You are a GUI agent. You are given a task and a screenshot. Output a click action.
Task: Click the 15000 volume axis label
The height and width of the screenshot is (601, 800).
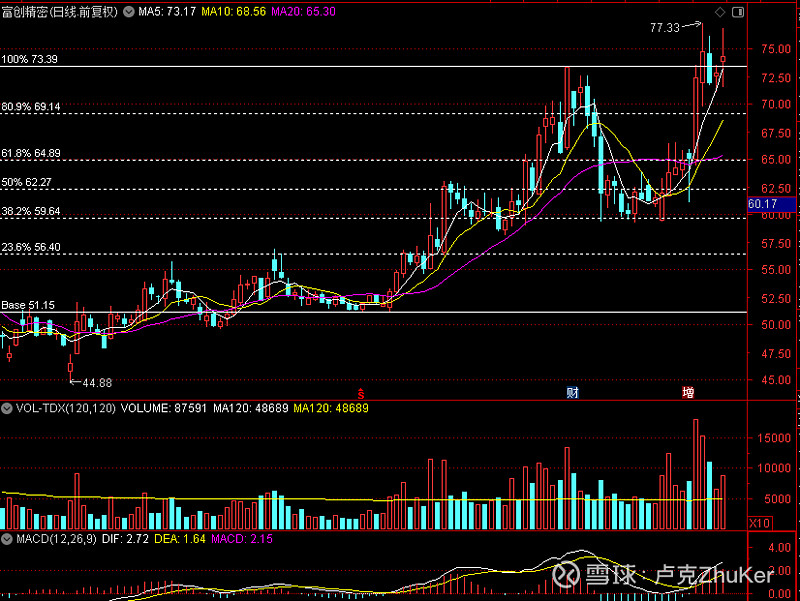click(774, 438)
